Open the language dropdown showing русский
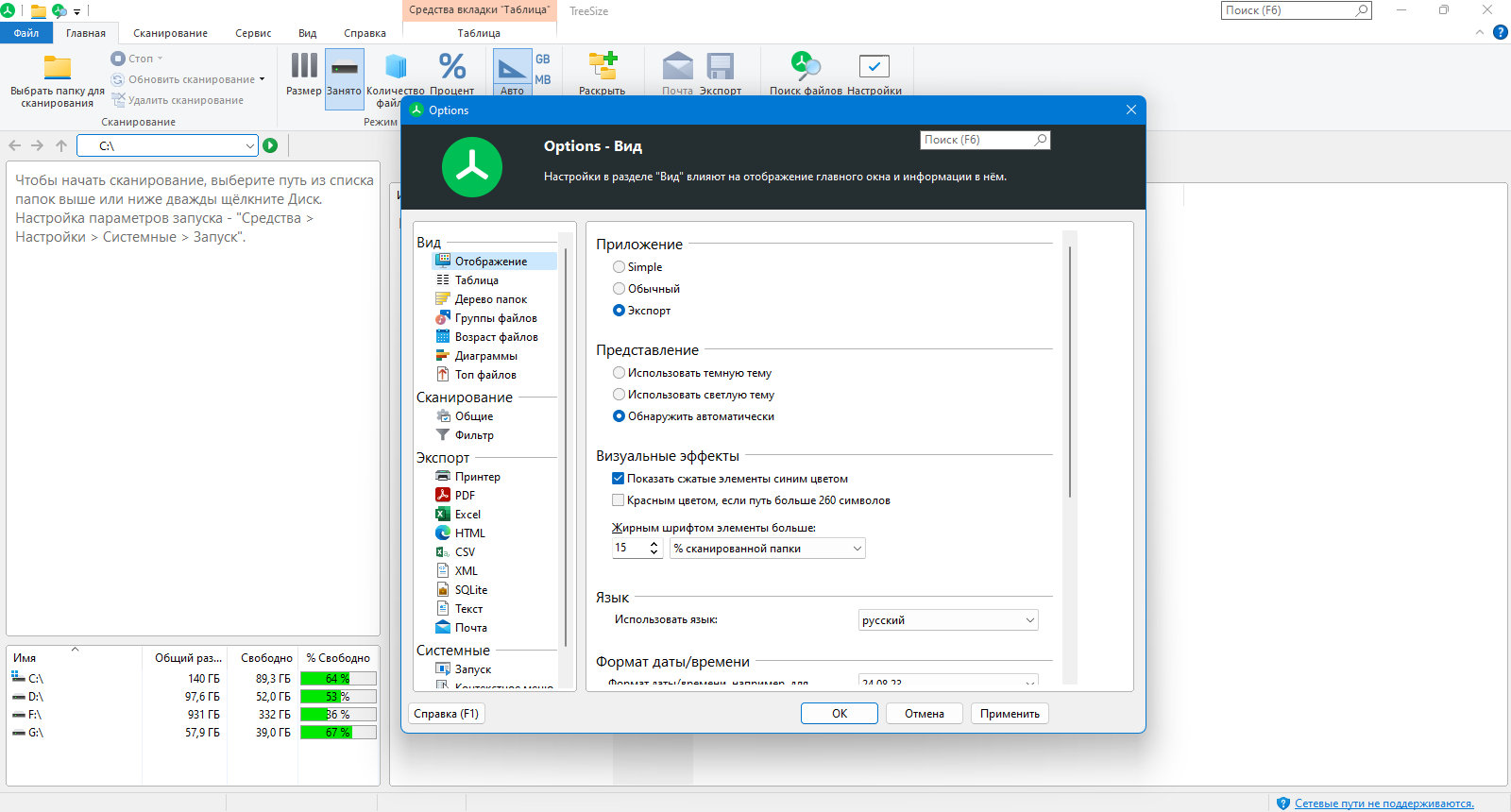 (x=948, y=620)
